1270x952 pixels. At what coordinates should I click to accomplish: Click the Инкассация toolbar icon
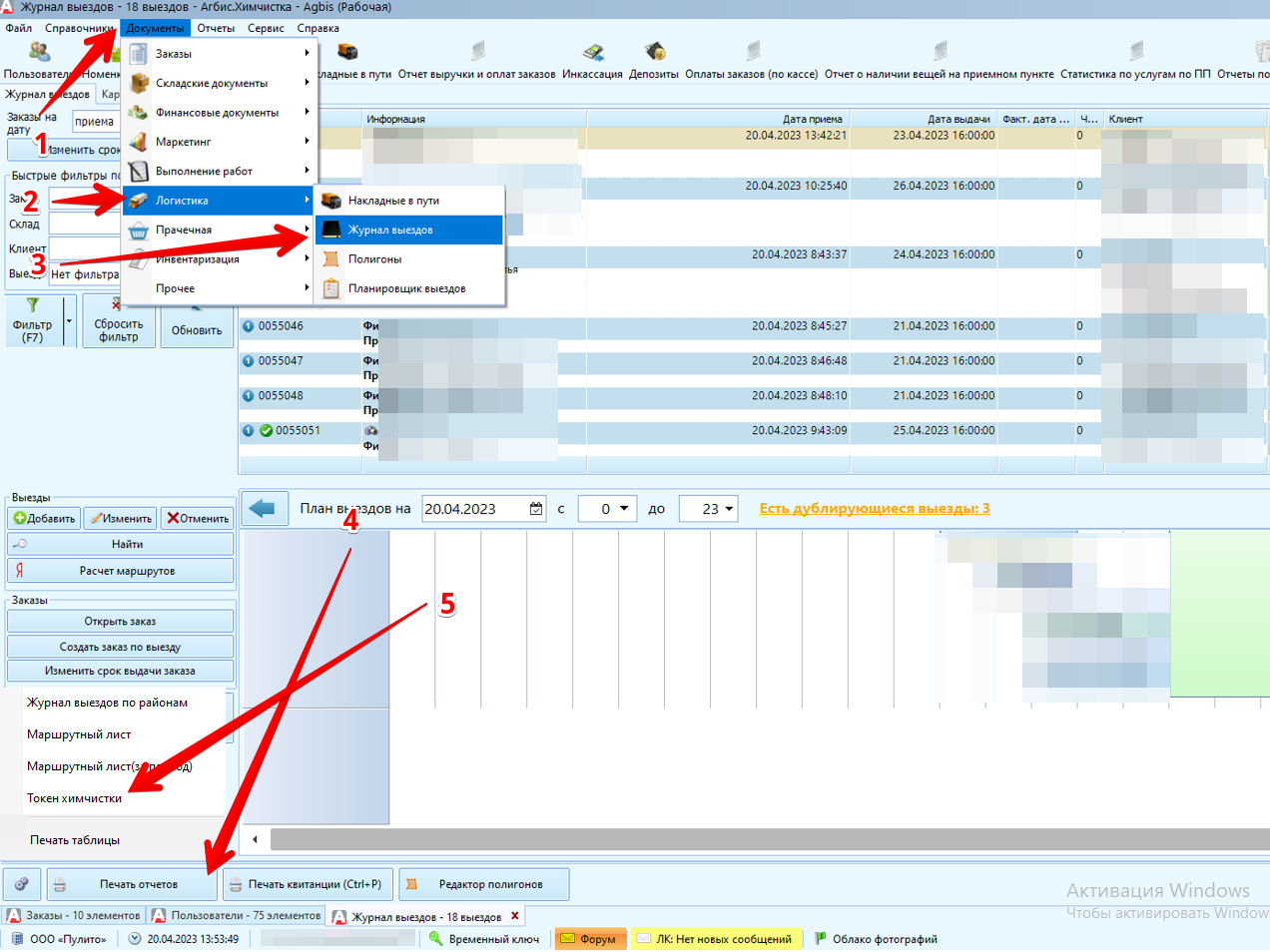click(x=593, y=52)
